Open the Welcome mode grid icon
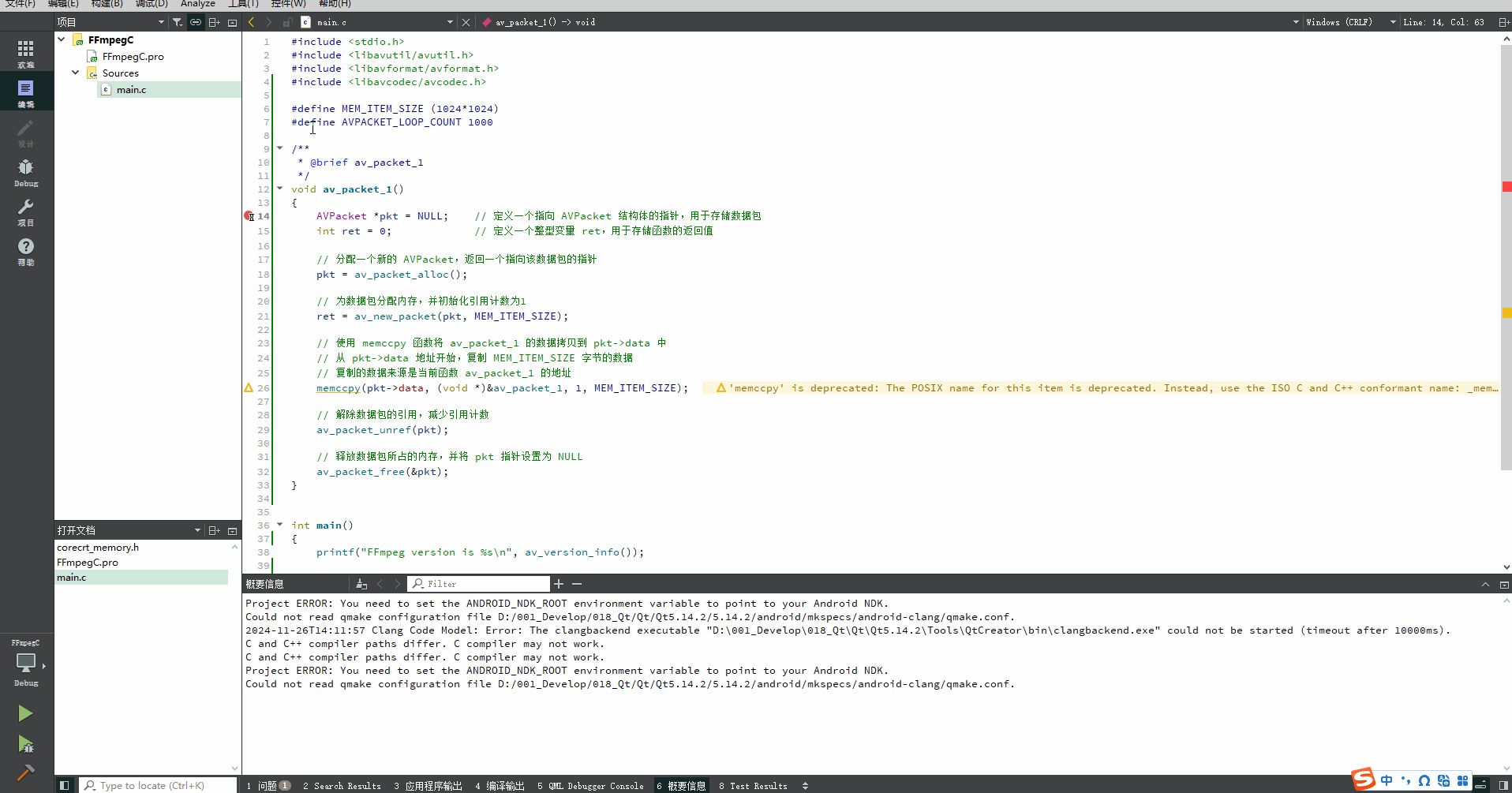The width and height of the screenshot is (1512, 793). coord(26,54)
